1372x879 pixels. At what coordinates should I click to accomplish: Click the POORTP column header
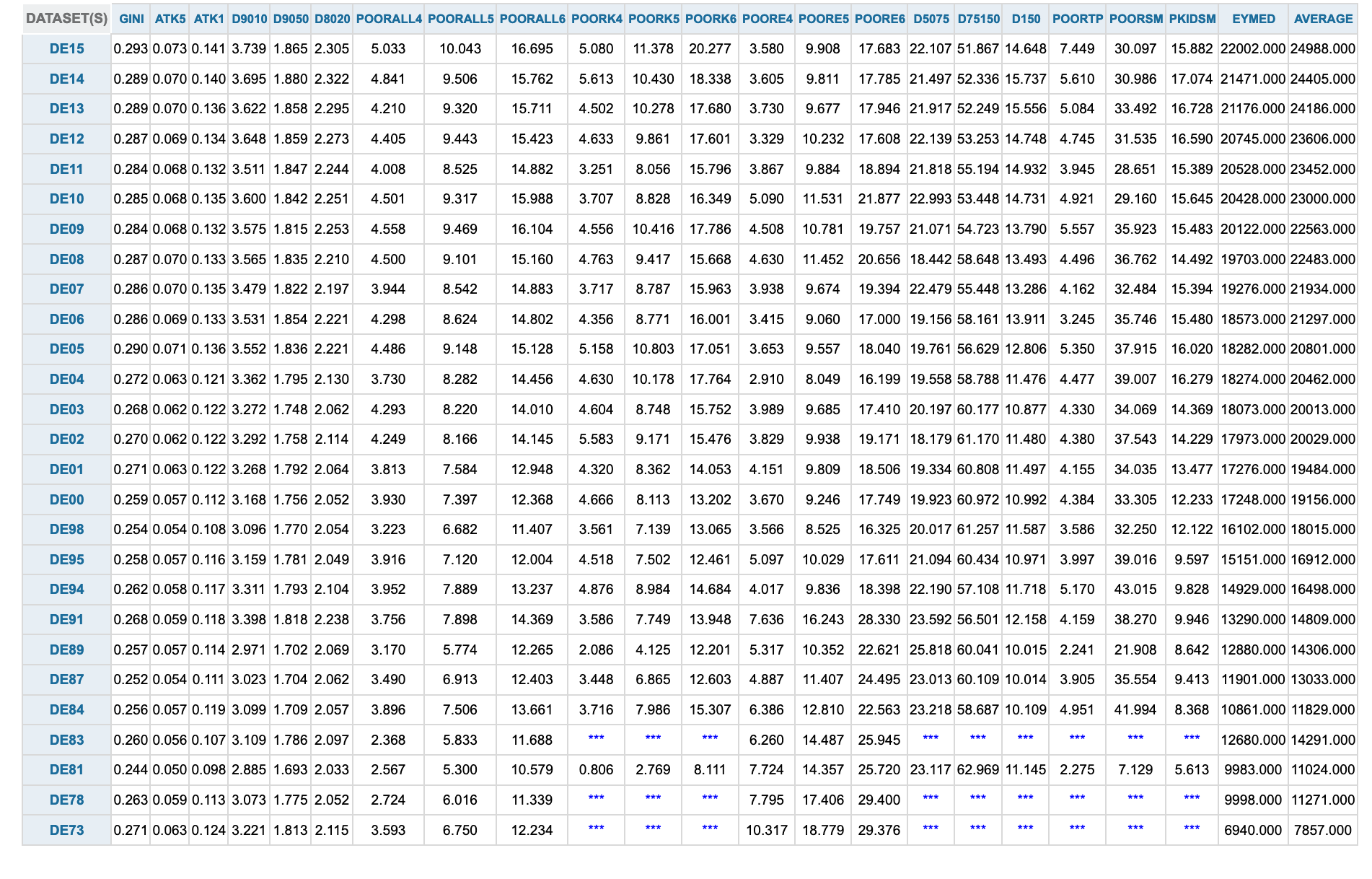pos(1078,19)
